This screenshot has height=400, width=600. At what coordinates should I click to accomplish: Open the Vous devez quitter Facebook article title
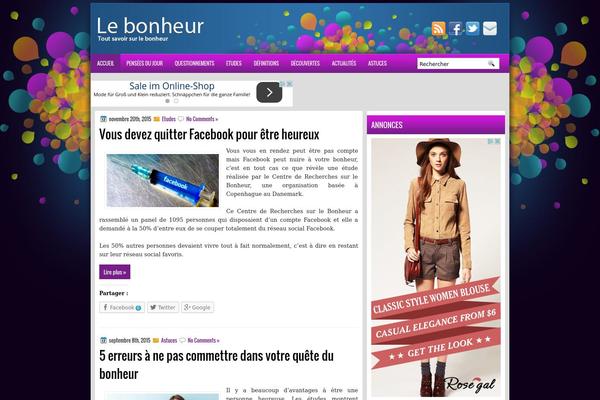[209, 134]
